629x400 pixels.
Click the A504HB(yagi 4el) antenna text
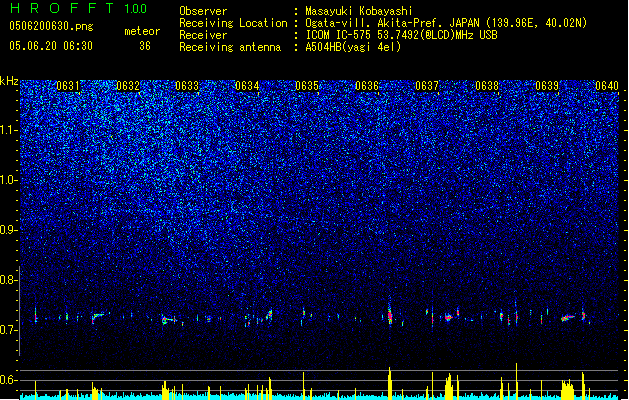tap(353, 47)
